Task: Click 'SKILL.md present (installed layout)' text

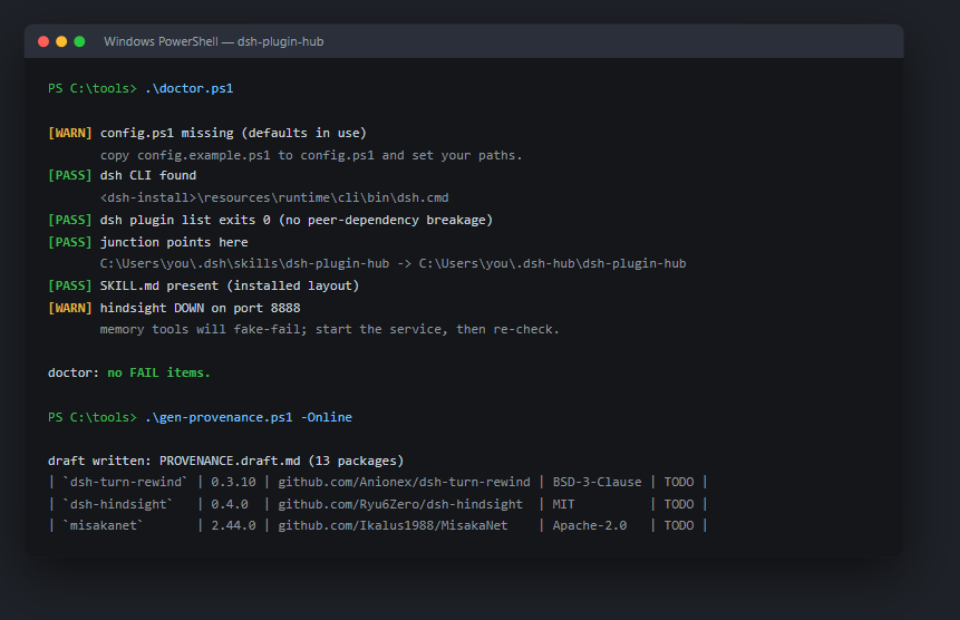Action: point(230,286)
